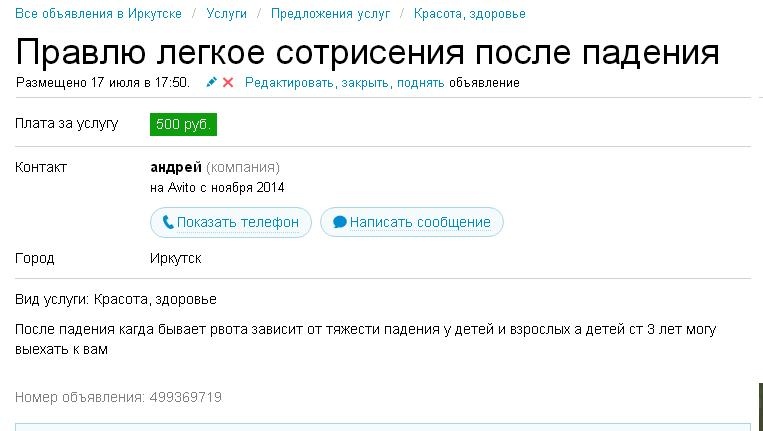Image resolution: width=763 pixels, height=431 pixels.
Task: Click the ad title Правлю легкое сотрисения
Action: coord(367,52)
